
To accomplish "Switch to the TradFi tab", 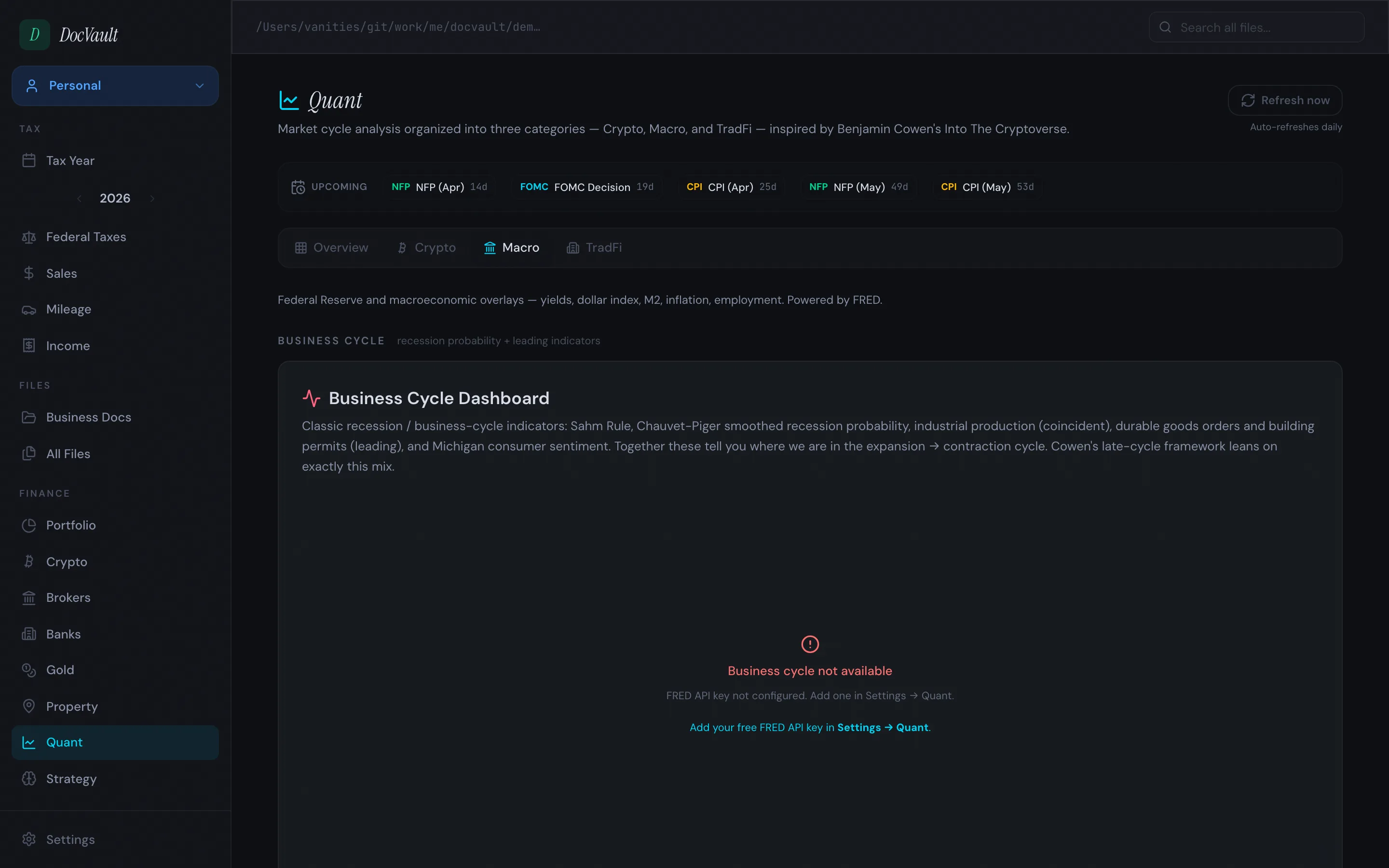I will click(x=594, y=248).
